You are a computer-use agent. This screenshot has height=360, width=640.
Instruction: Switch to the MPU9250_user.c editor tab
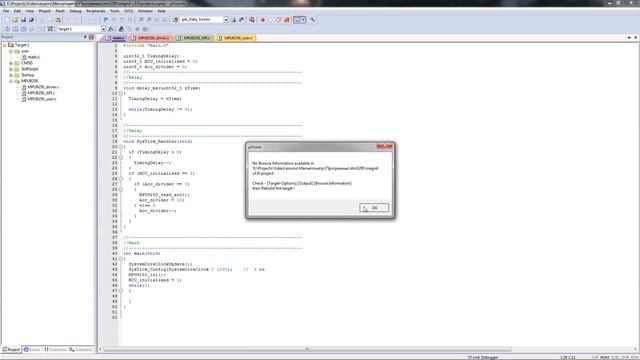(235, 38)
